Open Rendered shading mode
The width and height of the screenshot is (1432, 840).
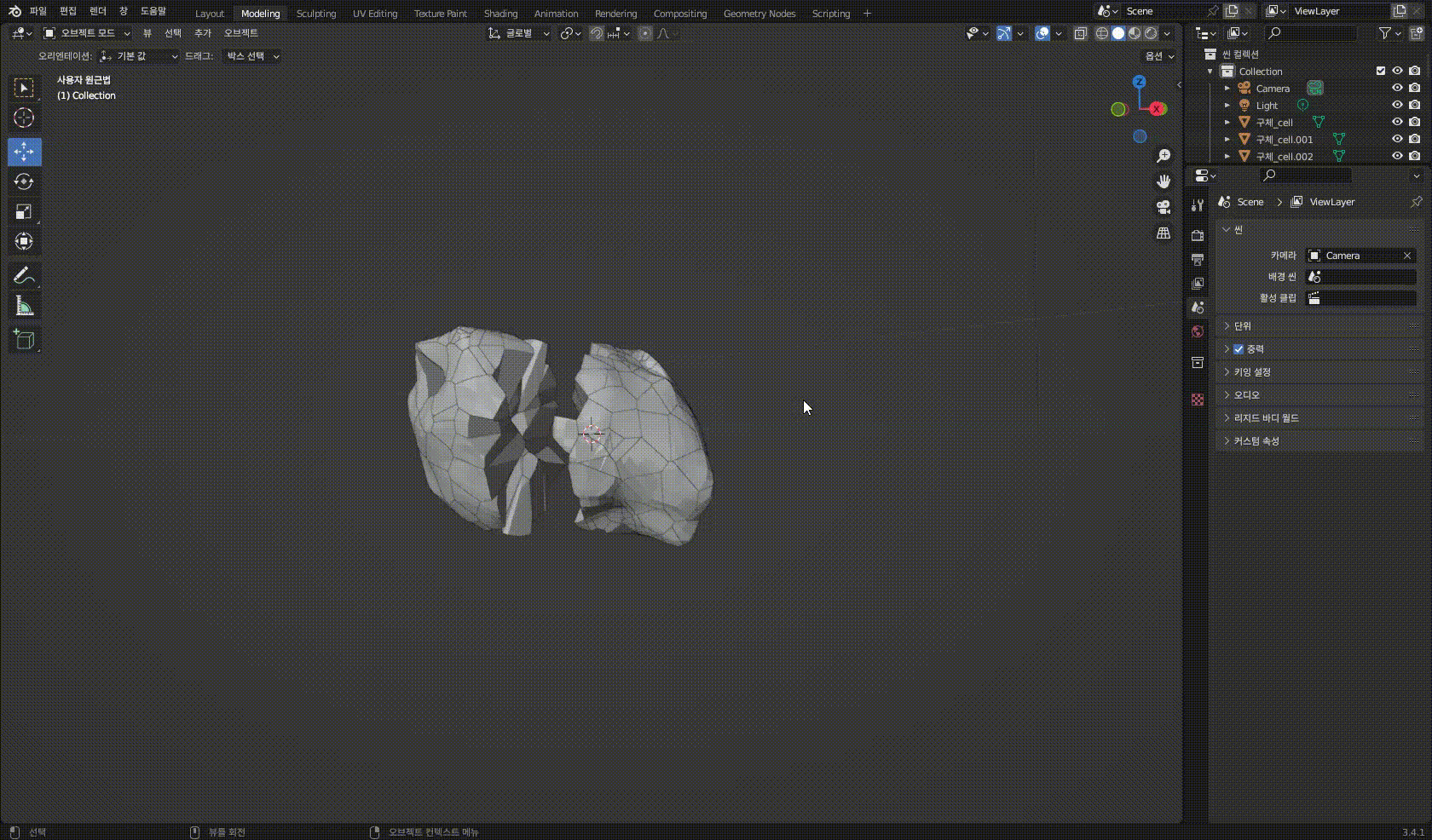coord(1149,33)
